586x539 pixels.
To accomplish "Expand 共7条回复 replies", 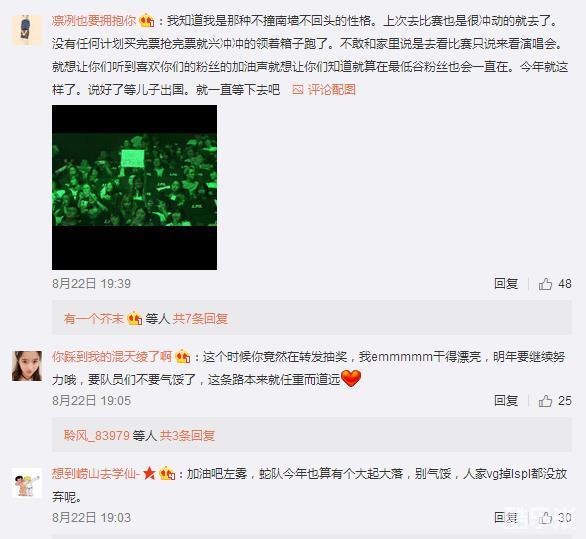I will pyautogui.click(x=200, y=318).
